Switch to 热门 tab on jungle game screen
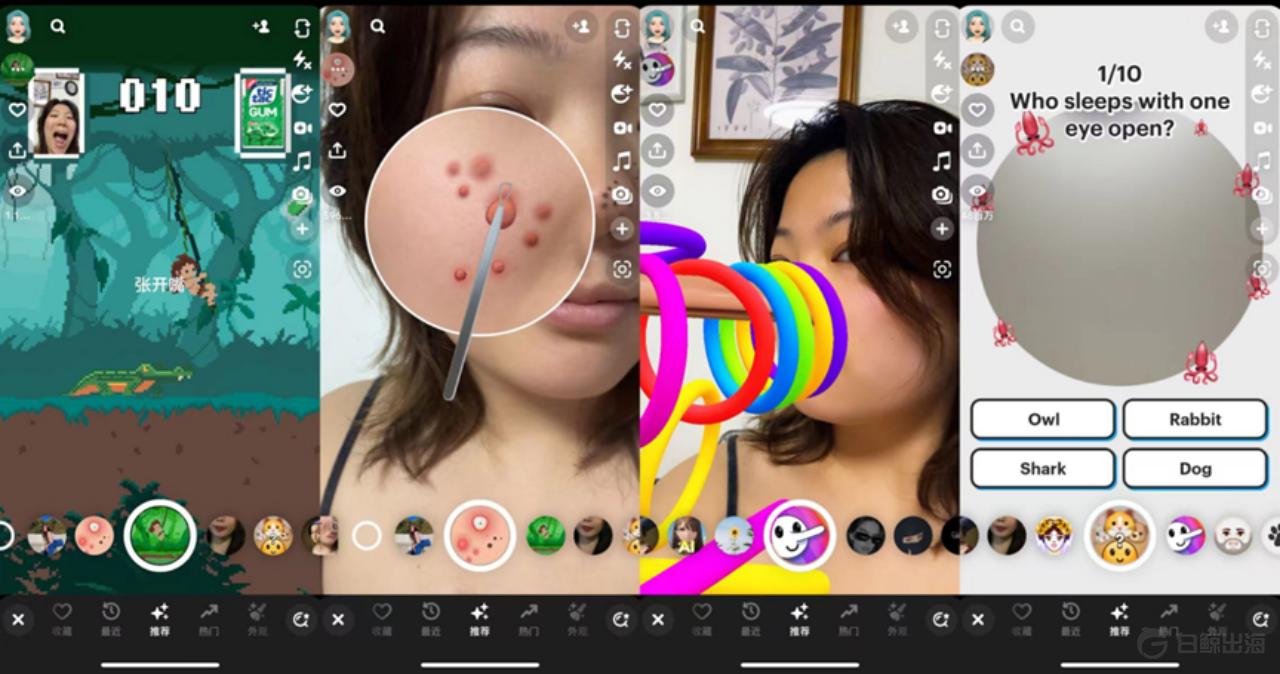This screenshot has height=674, width=1280. pos(208,619)
